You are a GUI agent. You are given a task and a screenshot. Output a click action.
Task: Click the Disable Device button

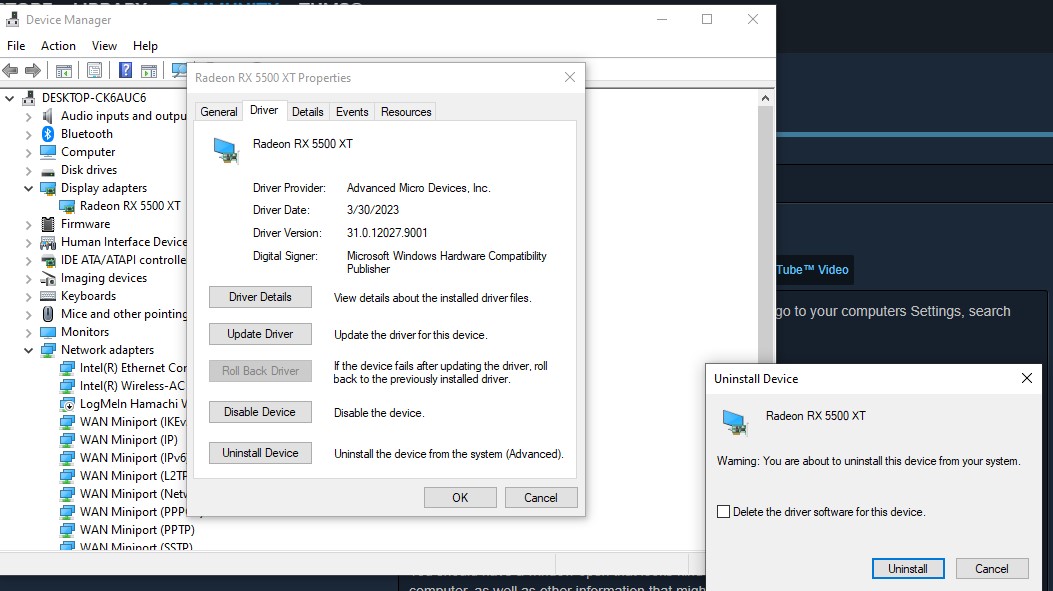261,412
